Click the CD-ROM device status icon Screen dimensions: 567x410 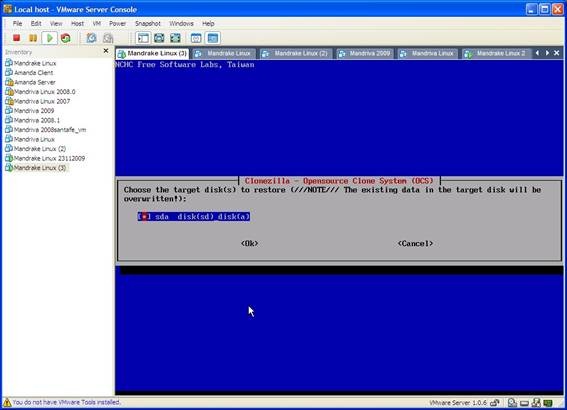[512, 402]
